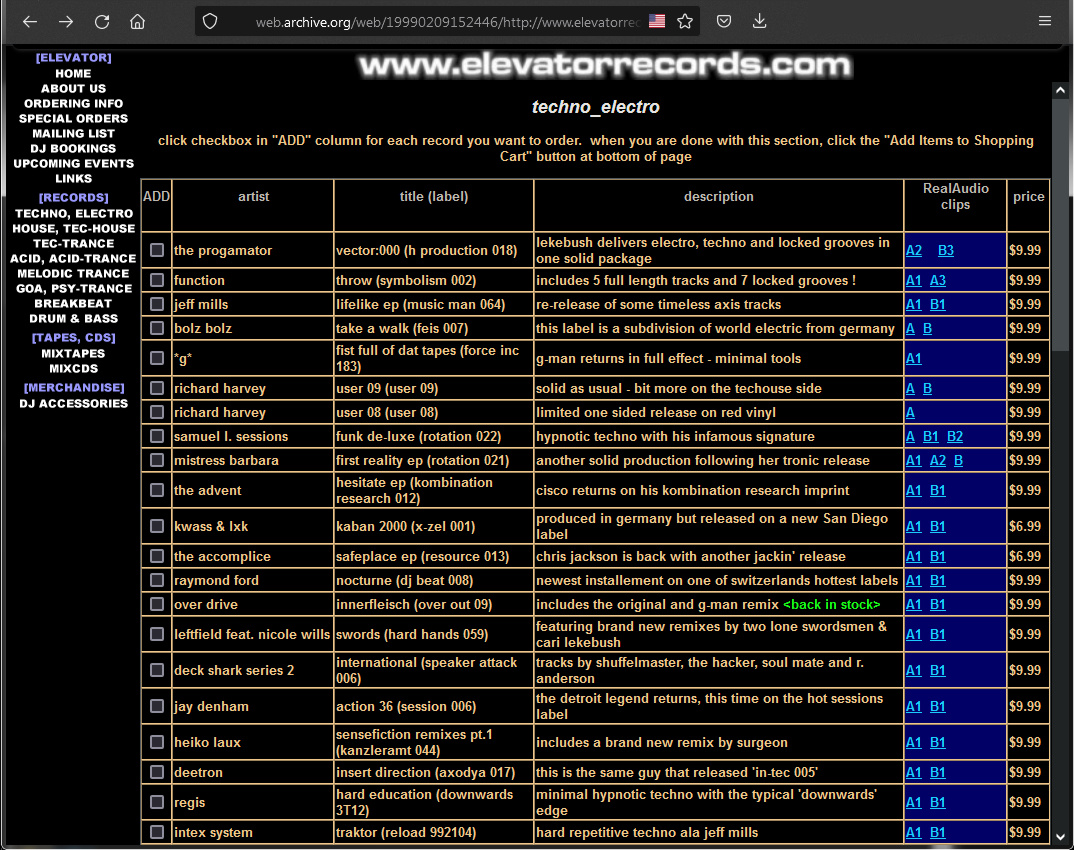Play clip B for bolz bolz
Image resolution: width=1074 pixels, height=850 pixels.
click(927, 328)
